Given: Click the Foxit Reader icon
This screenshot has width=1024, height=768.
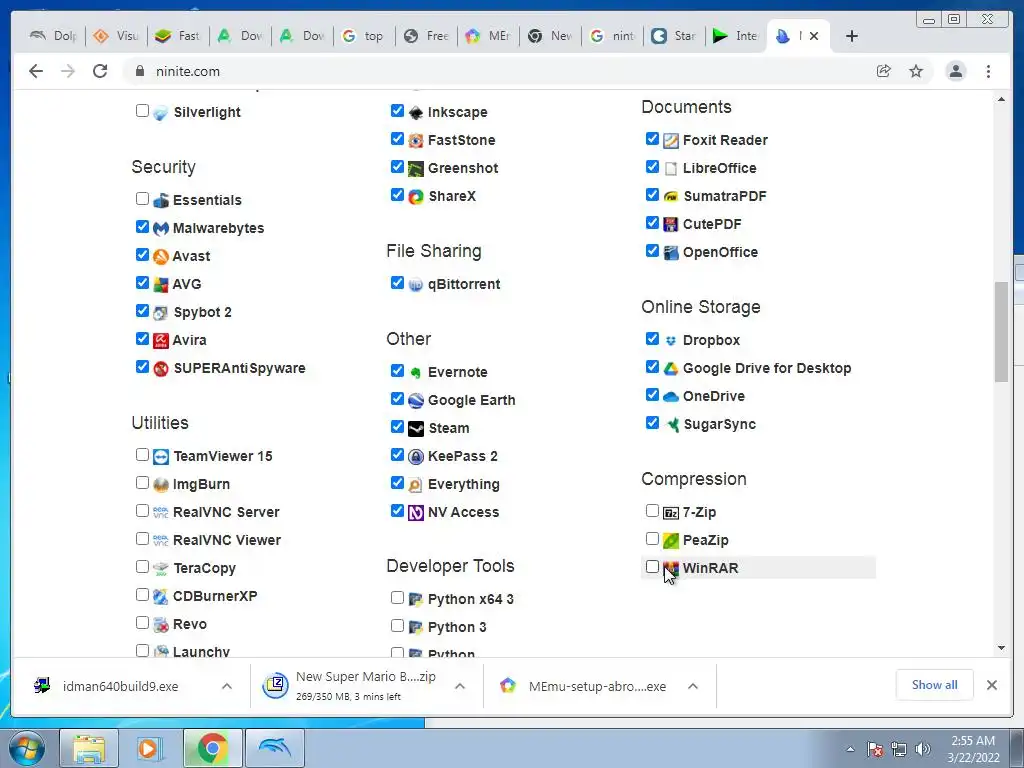Looking at the screenshot, I should (671, 140).
